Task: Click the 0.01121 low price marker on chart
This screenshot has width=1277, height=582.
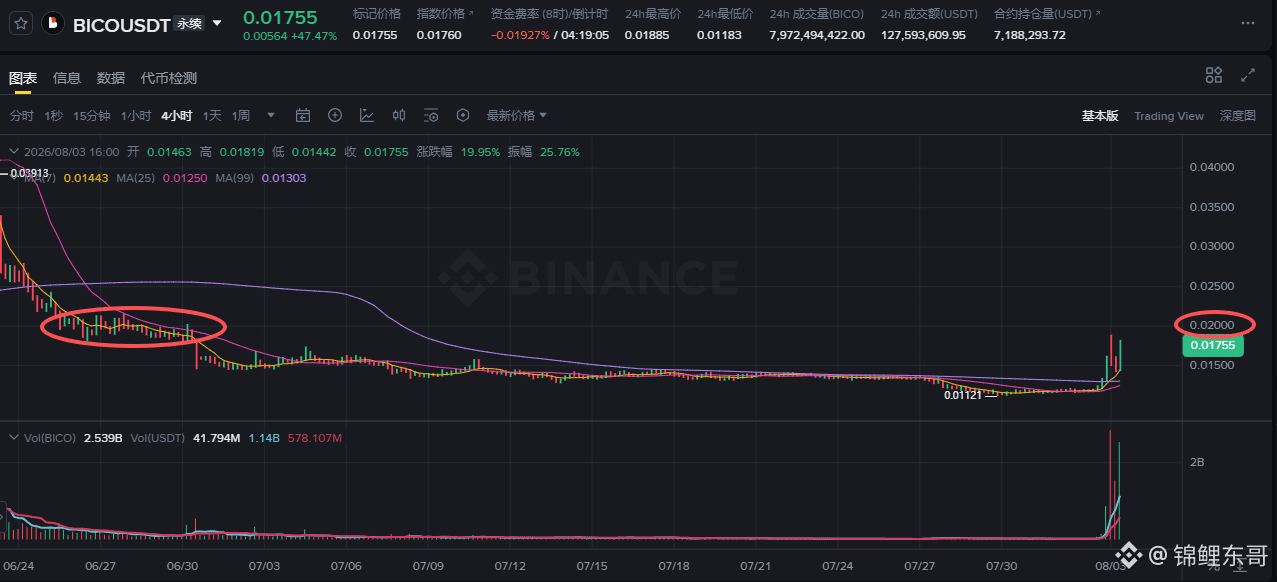Action: click(x=961, y=395)
